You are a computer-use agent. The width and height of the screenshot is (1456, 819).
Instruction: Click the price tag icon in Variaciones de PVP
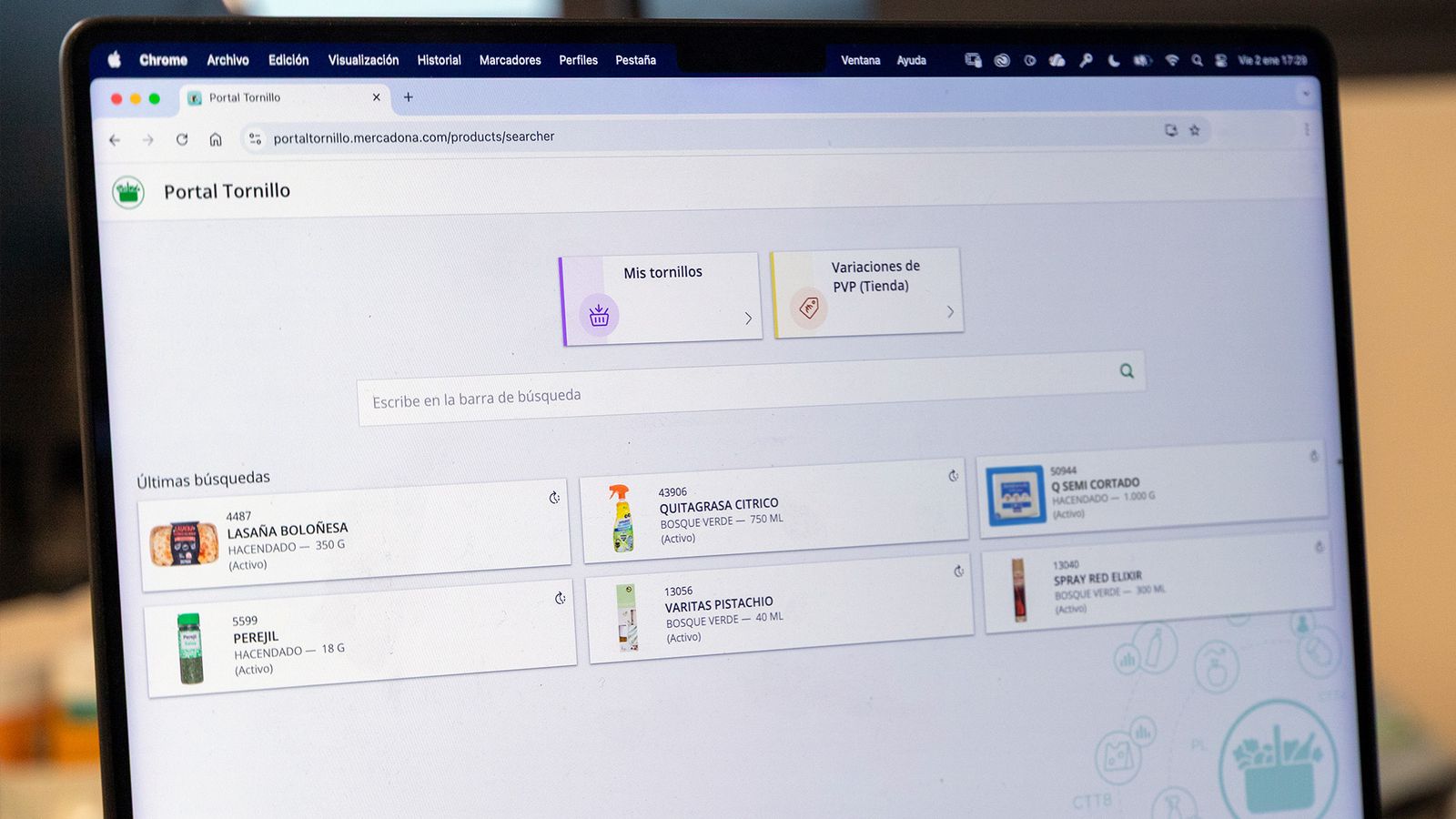tap(808, 308)
